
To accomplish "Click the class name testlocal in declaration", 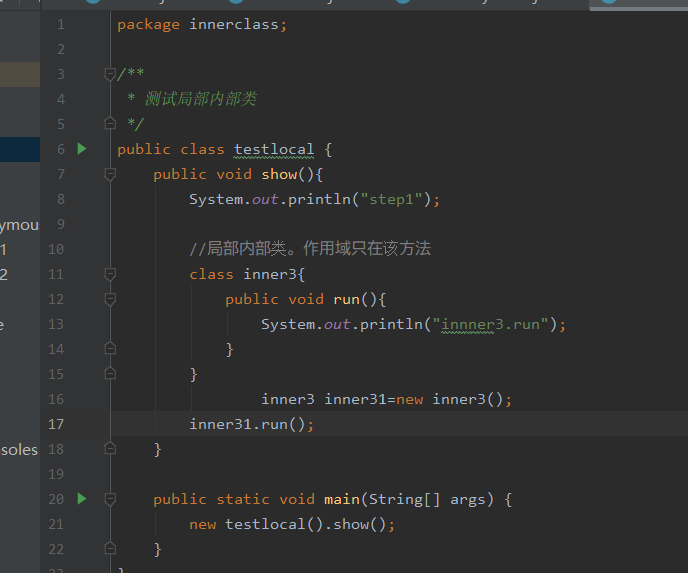I will [274, 150].
